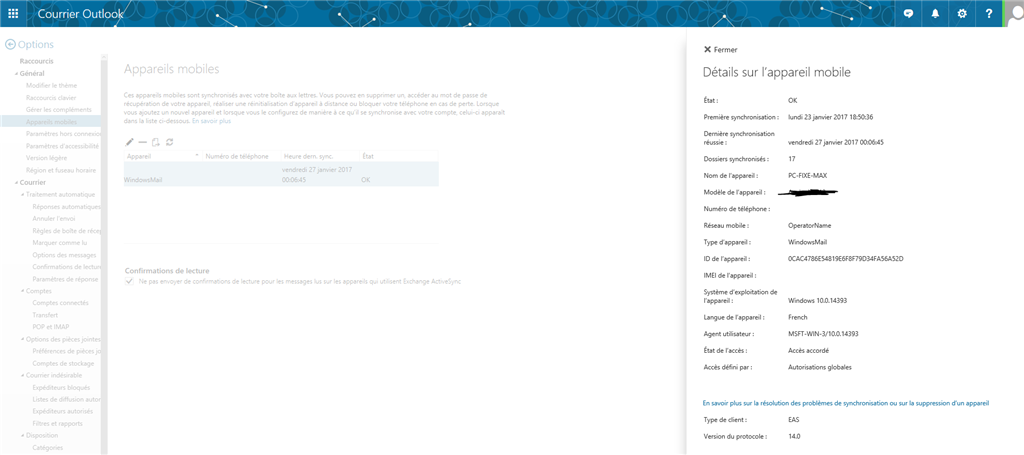Open the help question mark
This screenshot has width=1024, height=455.
point(989,14)
